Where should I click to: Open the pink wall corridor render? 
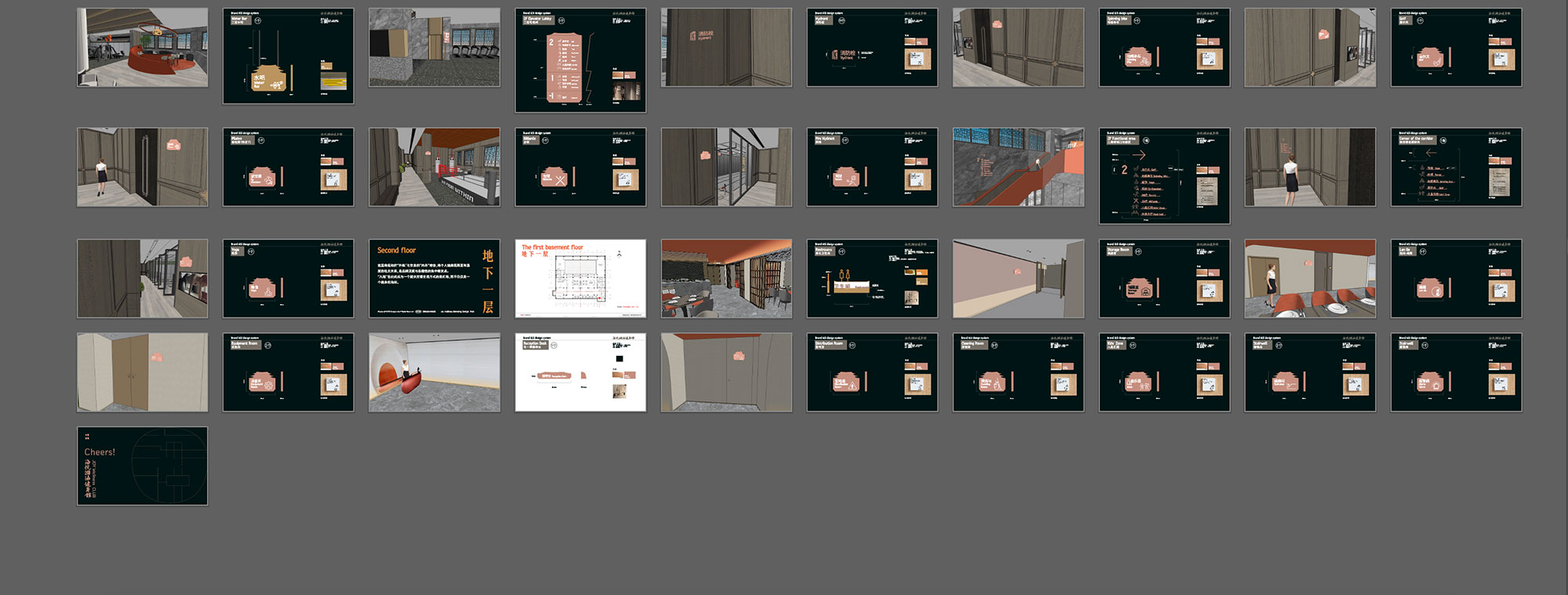(x=1018, y=278)
